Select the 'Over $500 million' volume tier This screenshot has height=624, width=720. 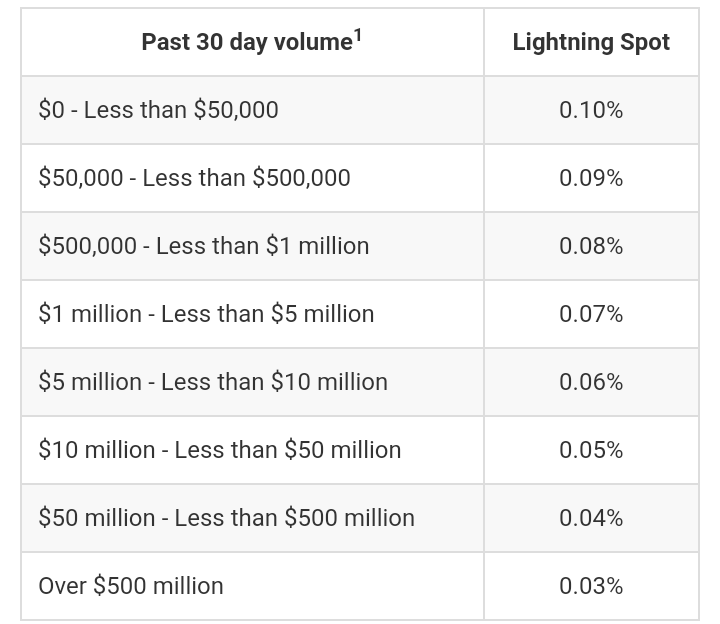pos(131,586)
